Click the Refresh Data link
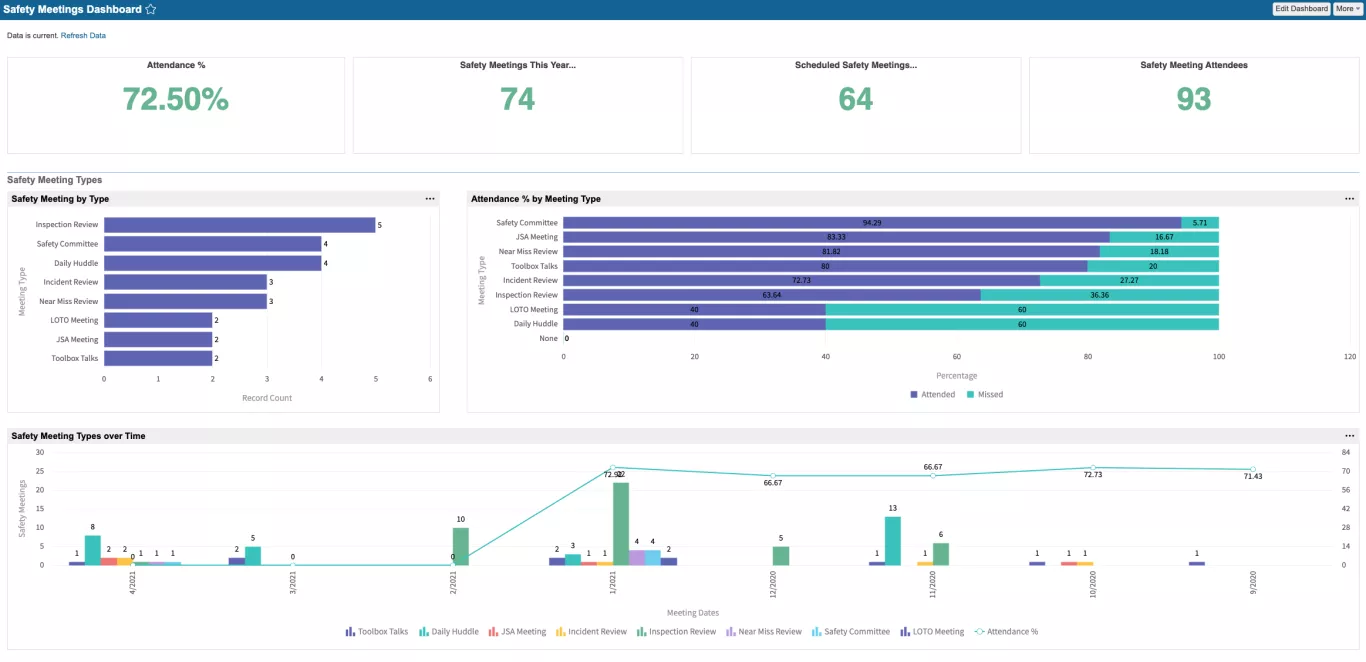The width and height of the screenshot is (1366, 662). click(83, 35)
